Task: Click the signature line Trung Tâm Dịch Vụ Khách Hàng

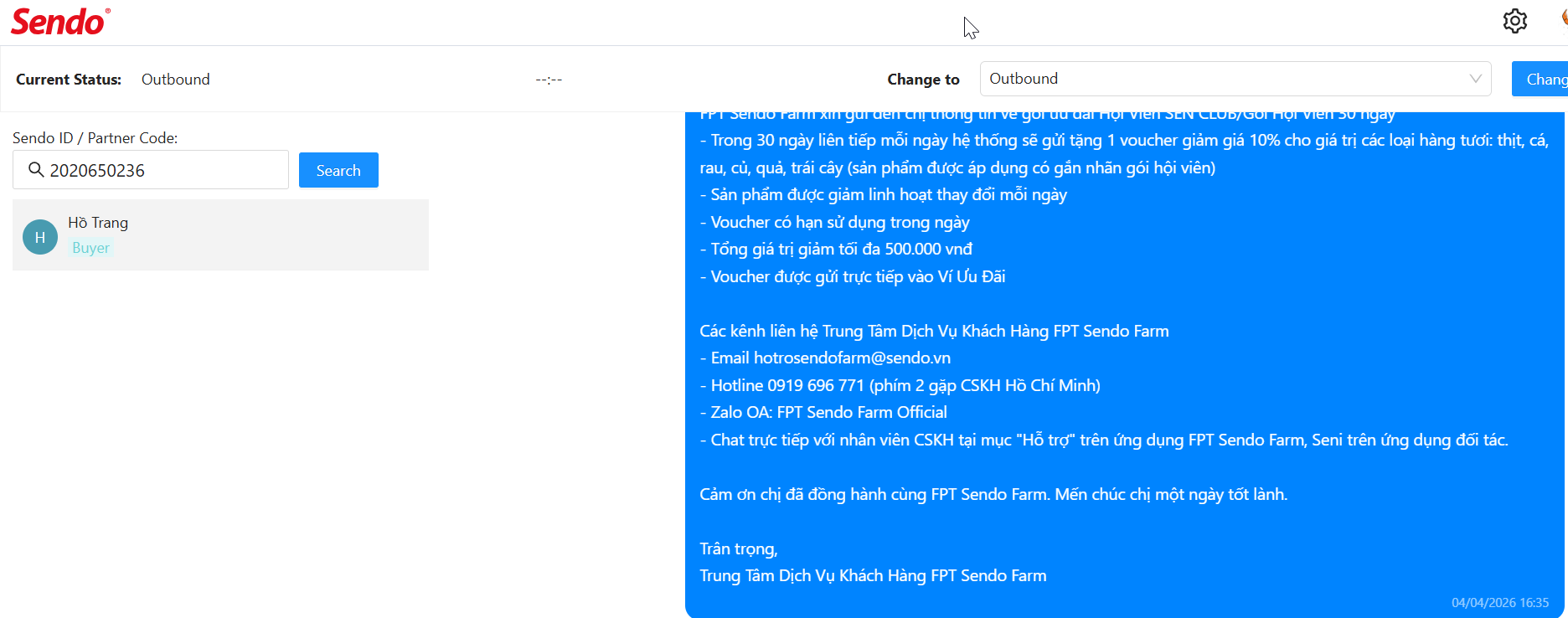Action: [874, 576]
